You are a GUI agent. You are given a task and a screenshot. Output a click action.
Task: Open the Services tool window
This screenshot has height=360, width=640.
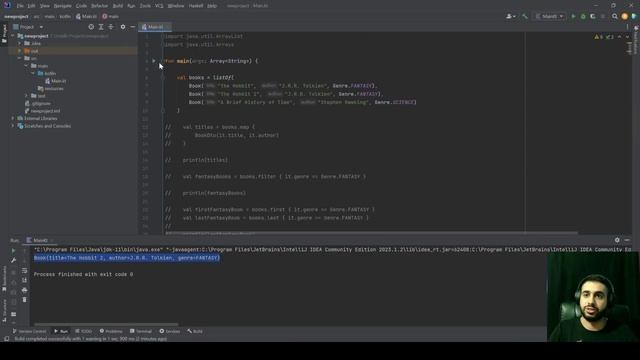(x=169, y=331)
